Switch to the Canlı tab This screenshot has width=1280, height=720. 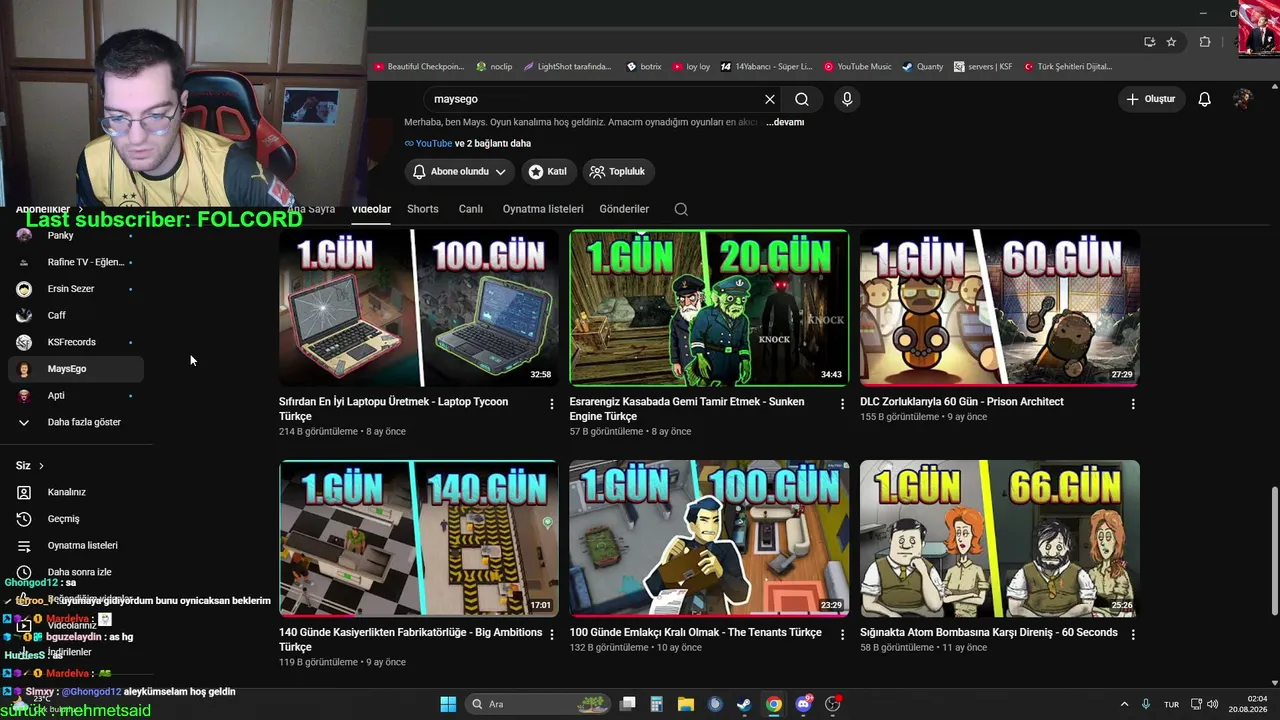coord(471,209)
